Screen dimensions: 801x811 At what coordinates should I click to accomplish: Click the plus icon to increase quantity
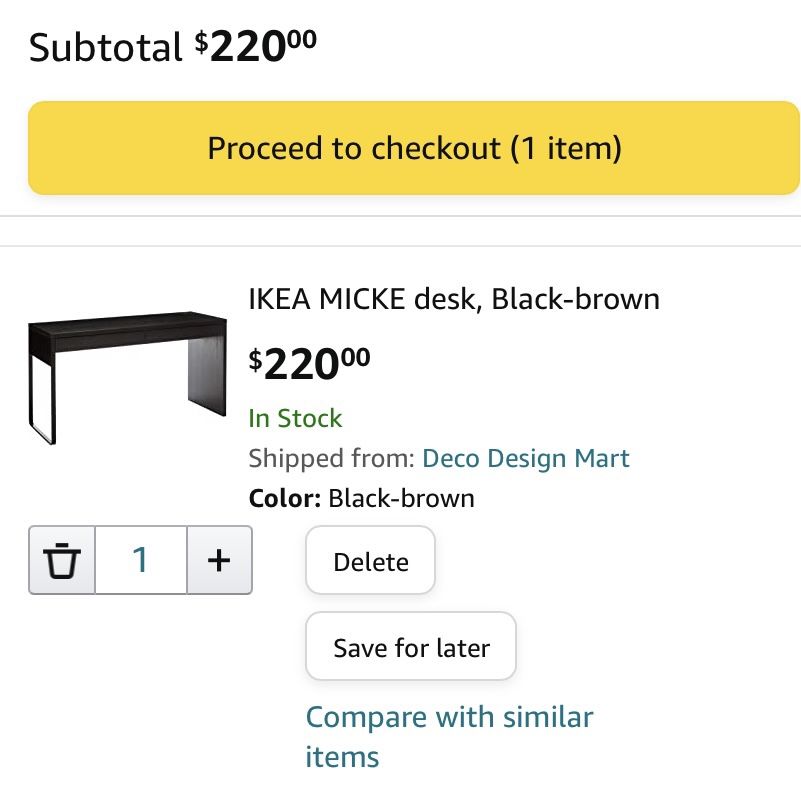pyautogui.click(x=219, y=561)
